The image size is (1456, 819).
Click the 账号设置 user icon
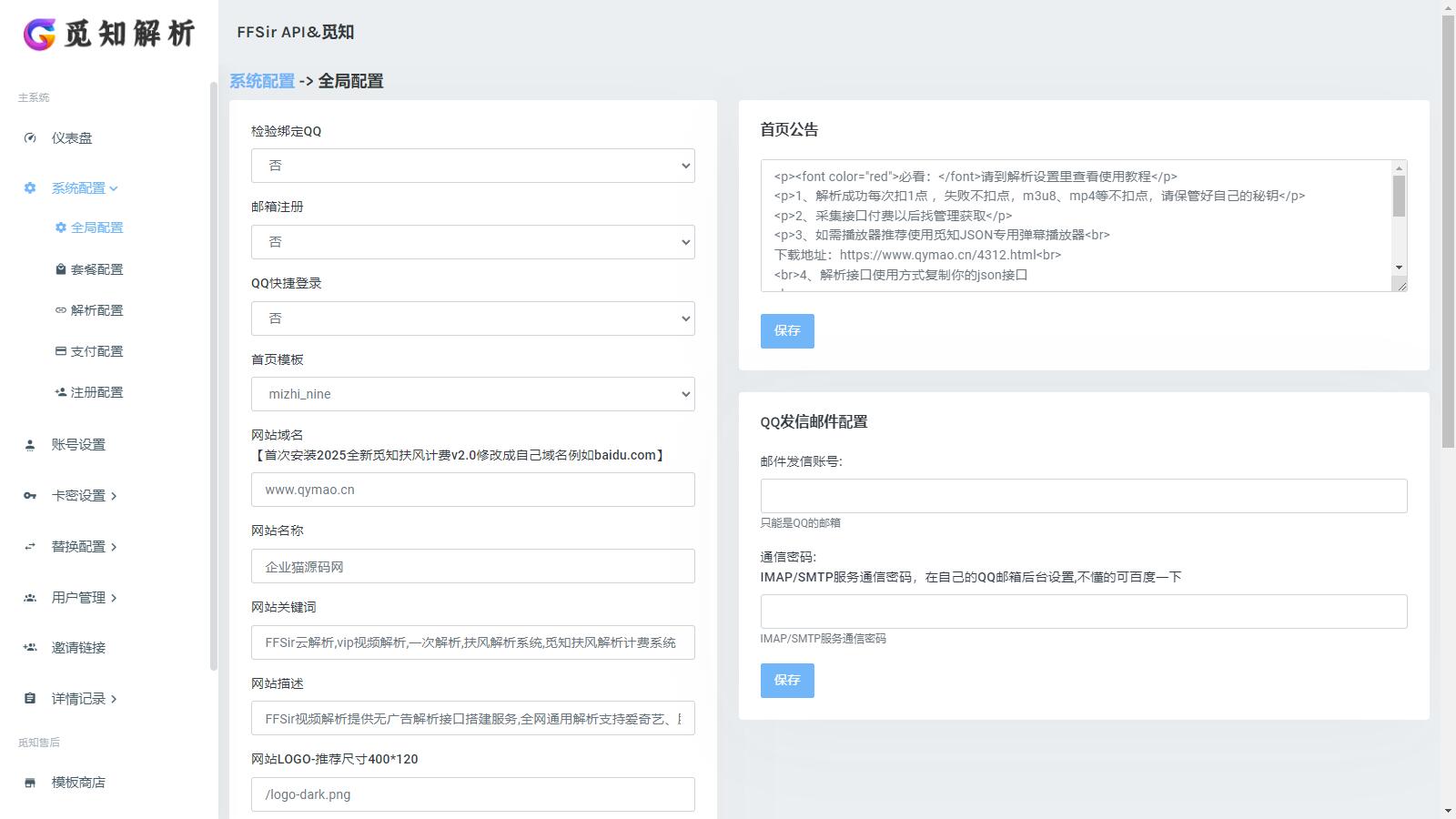28,444
